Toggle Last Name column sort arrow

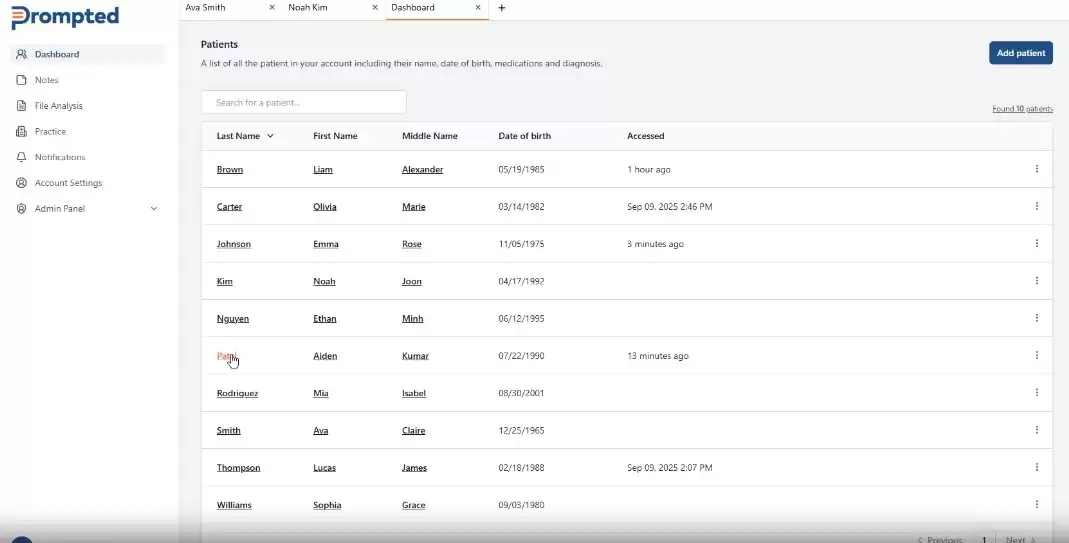pos(270,136)
